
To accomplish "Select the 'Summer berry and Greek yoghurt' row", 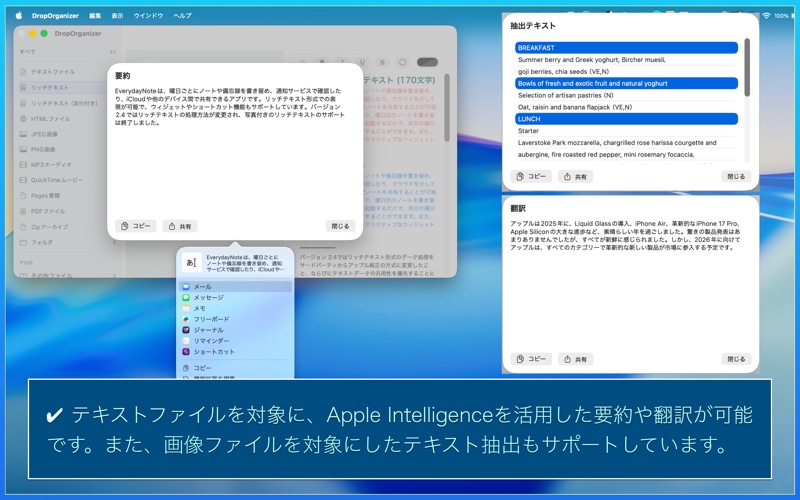I will [626, 60].
